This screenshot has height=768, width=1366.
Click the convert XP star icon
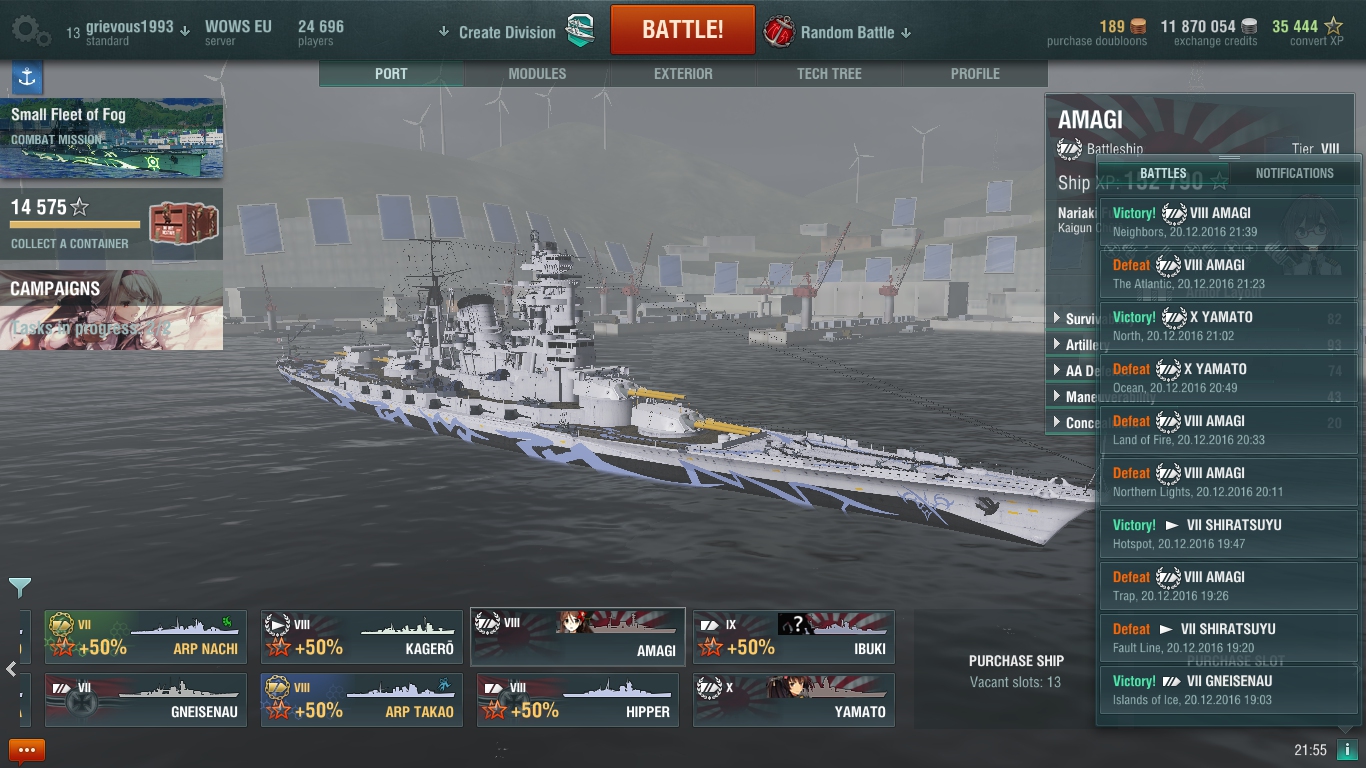[1333, 26]
